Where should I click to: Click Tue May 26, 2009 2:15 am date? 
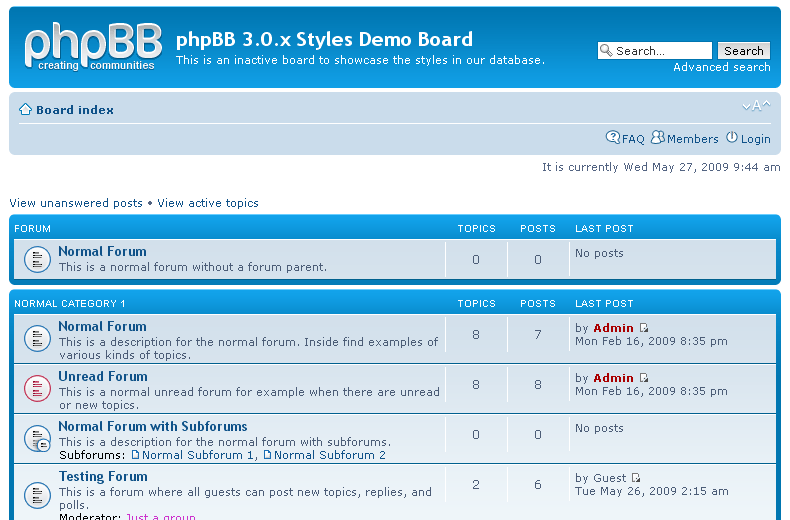pos(651,491)
